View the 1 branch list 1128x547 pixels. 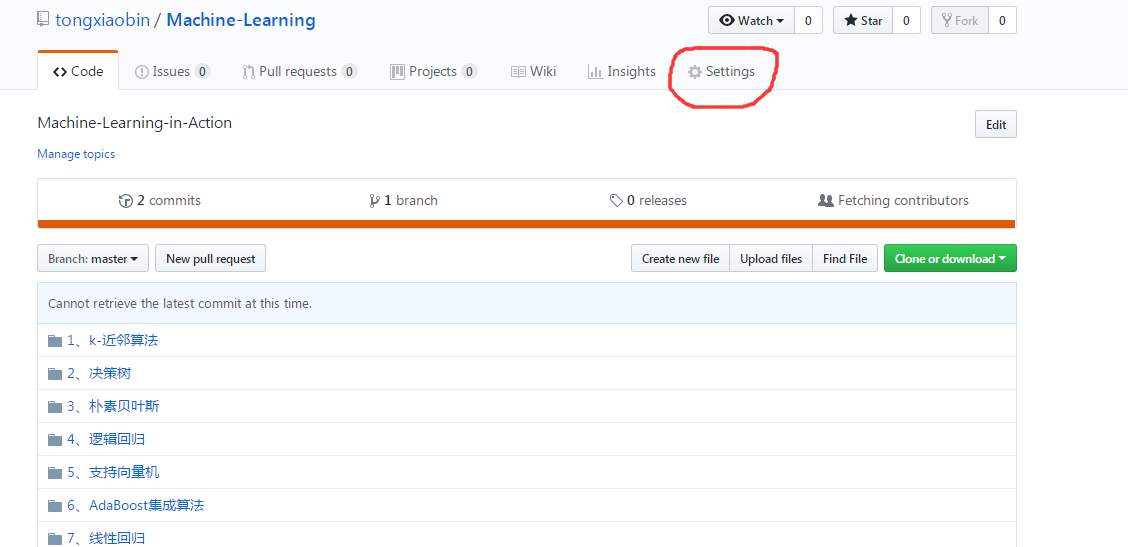tap(403, 200)
